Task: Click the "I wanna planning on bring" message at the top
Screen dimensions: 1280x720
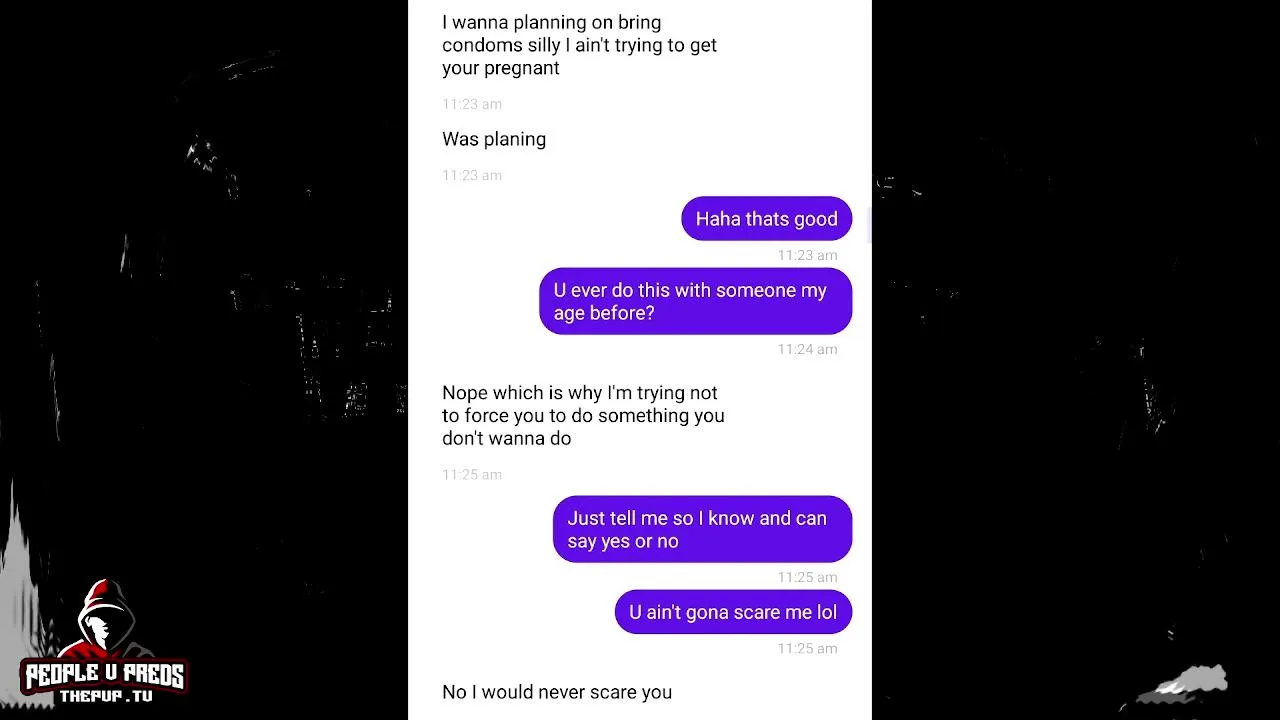Action: coord(579,45)
